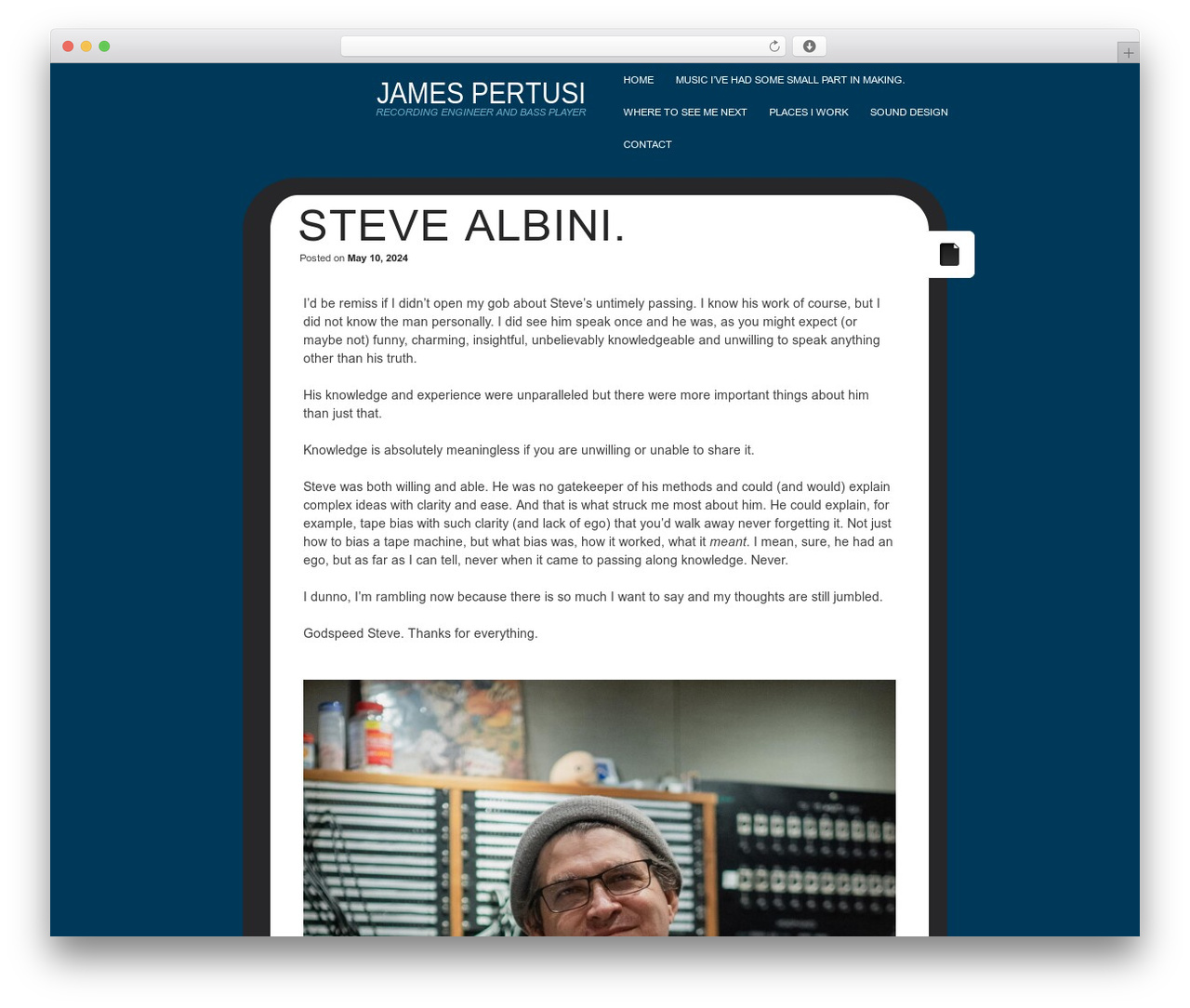Open a new tab with plus button
The height and width of the screenshot is (1008, 1190).
1128,53
